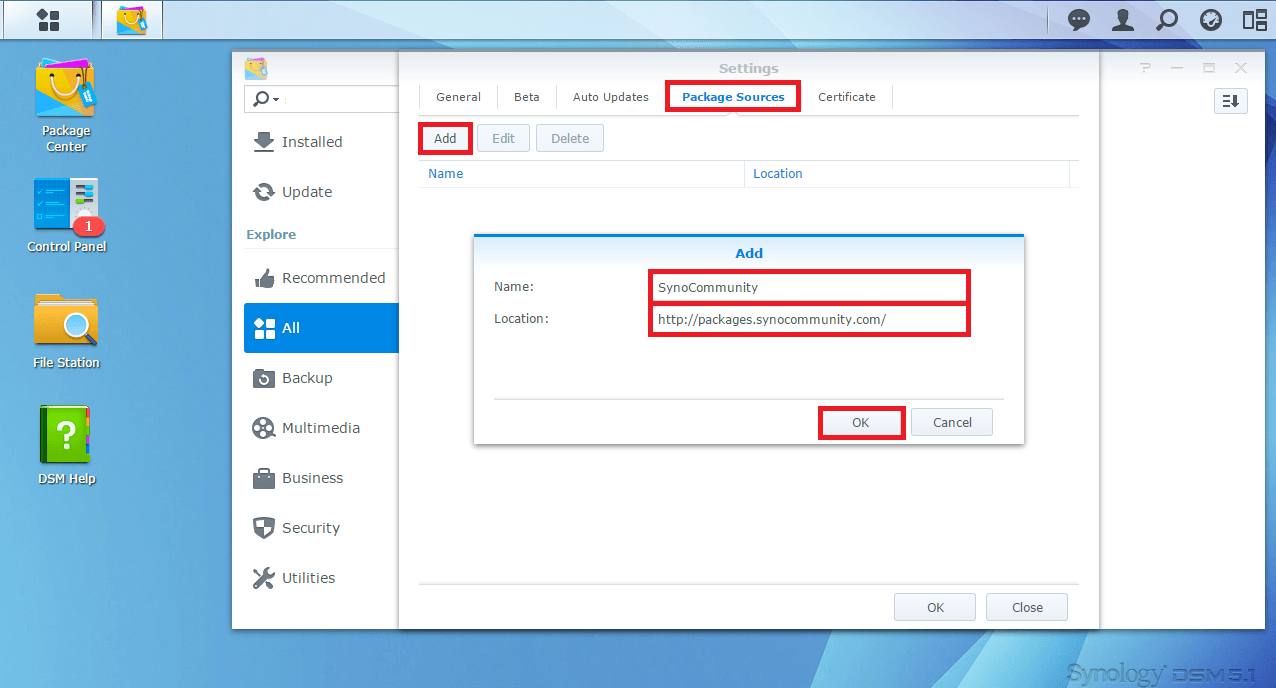Click the taskbar search magnifier icon

click(1167, 20)
